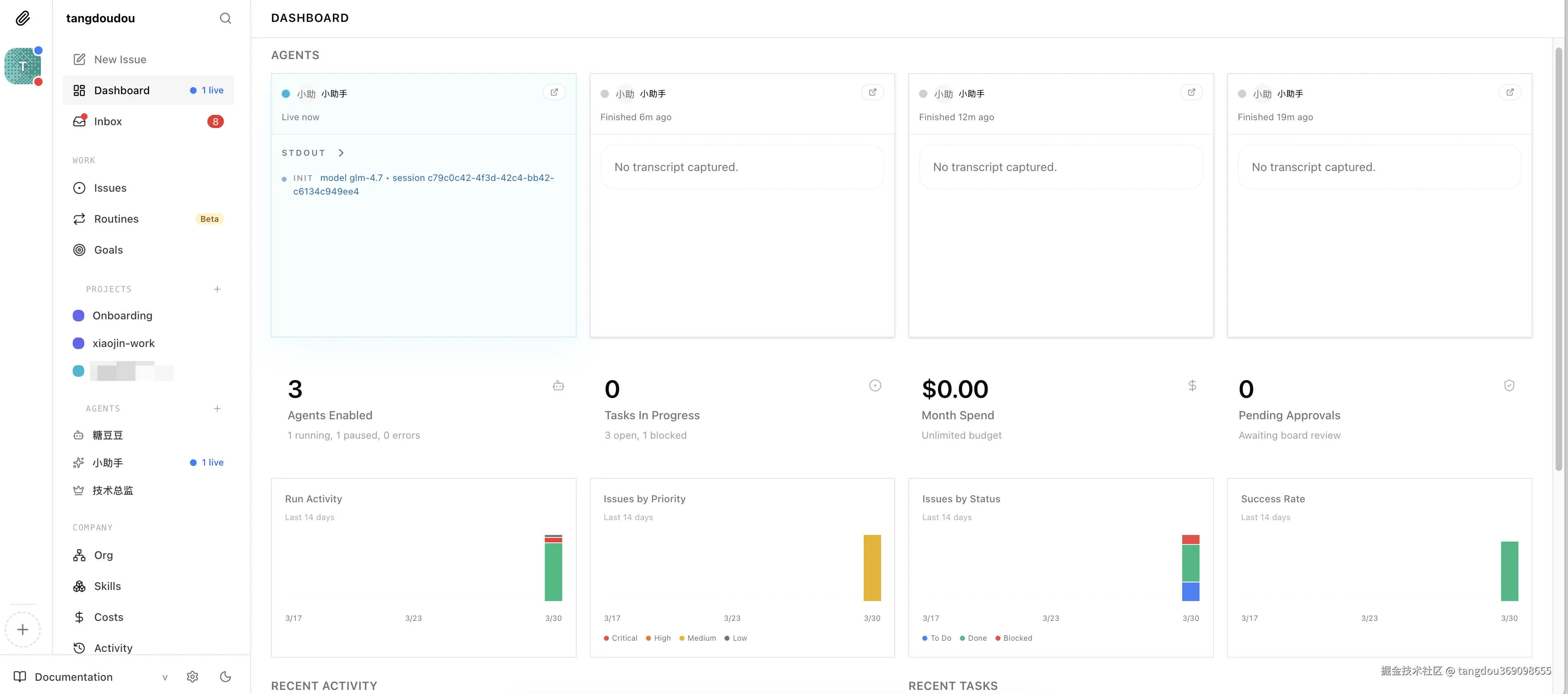The image size is (1568, 694).
Task: Expand the STDOUT chevron
Action: pos(341,153)
